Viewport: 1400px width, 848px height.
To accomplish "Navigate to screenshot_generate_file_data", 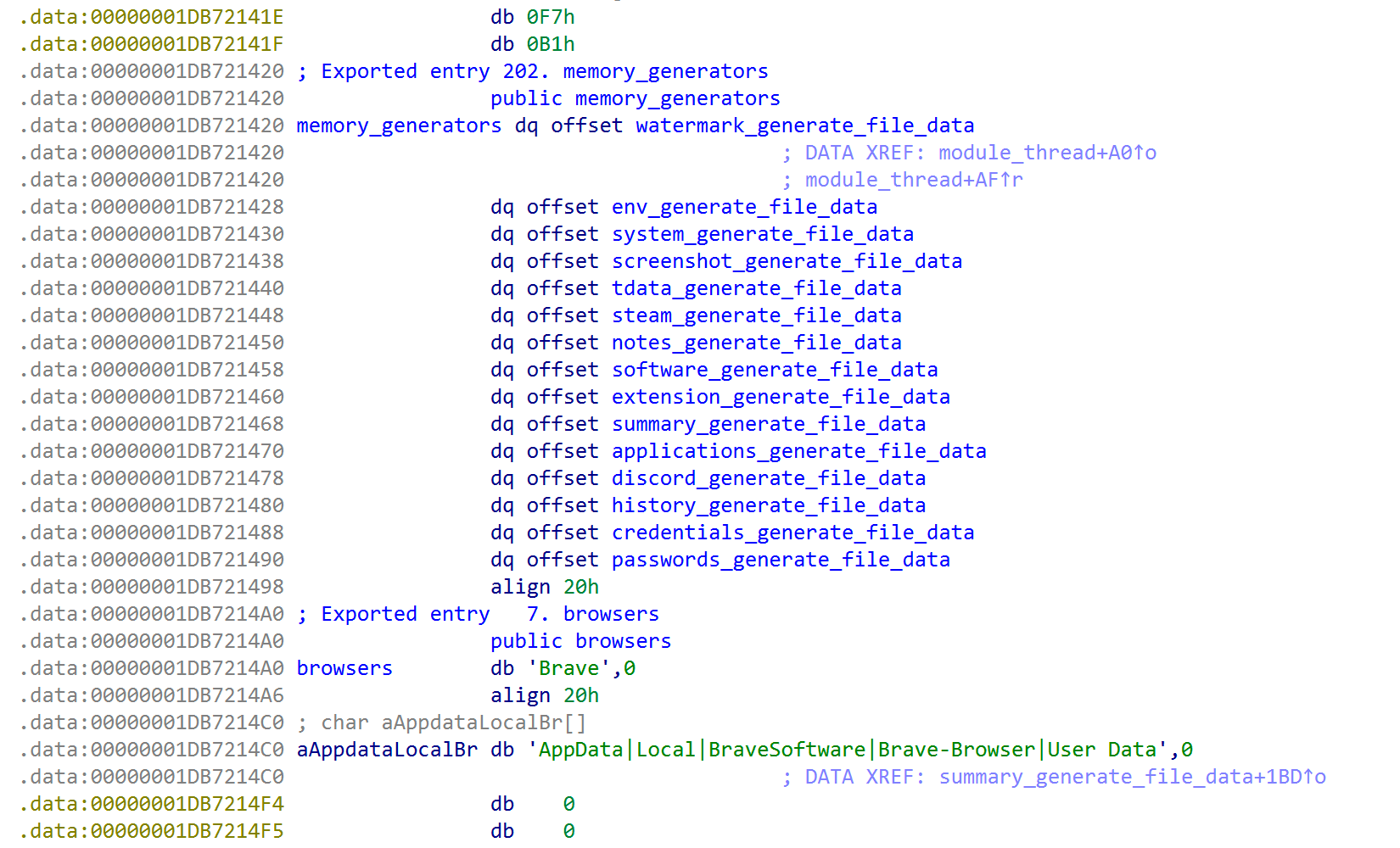I will point(786,260).
